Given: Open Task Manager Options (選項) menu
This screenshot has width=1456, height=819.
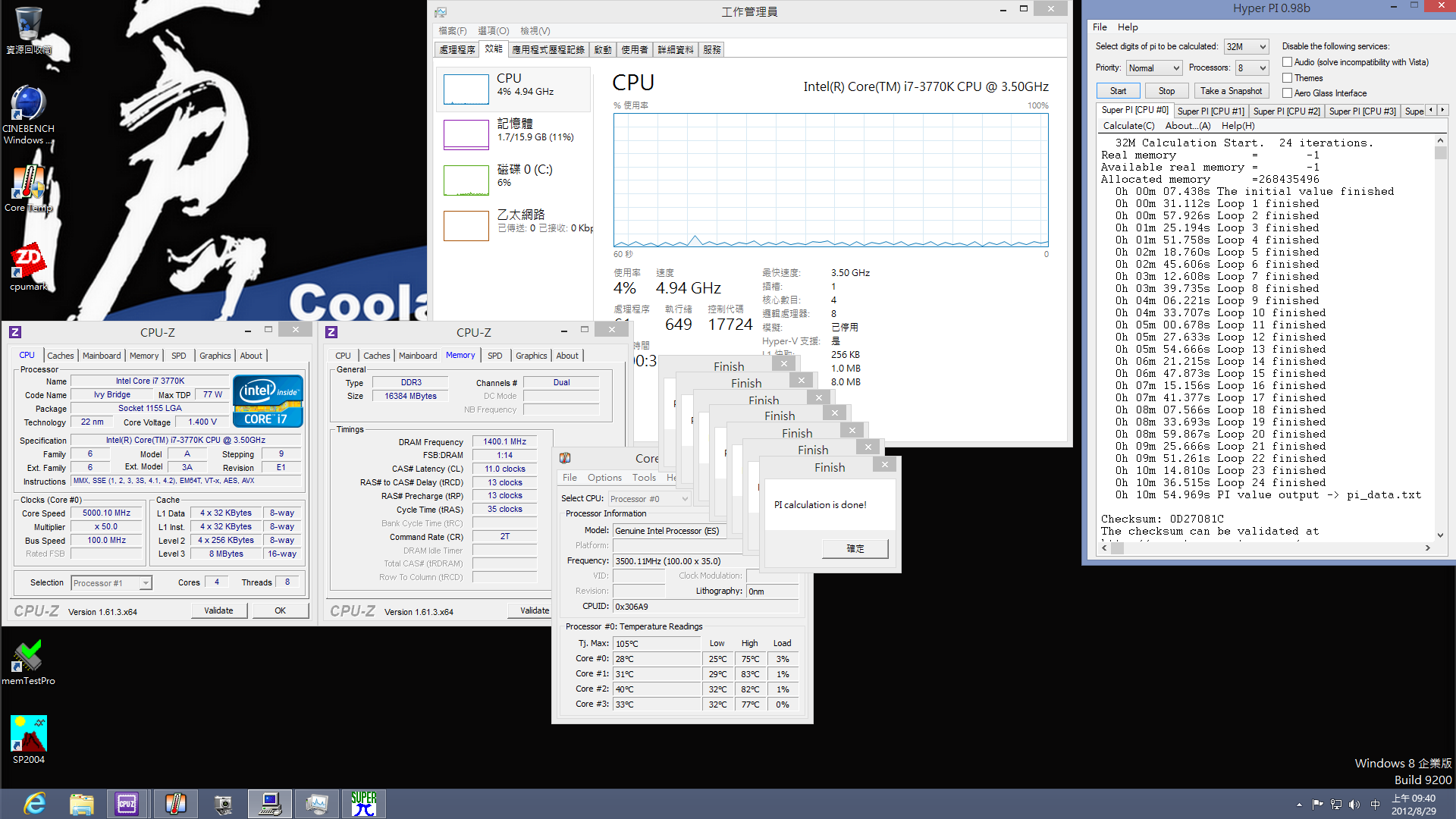Looking at the screenshot, I should point(493,31).
